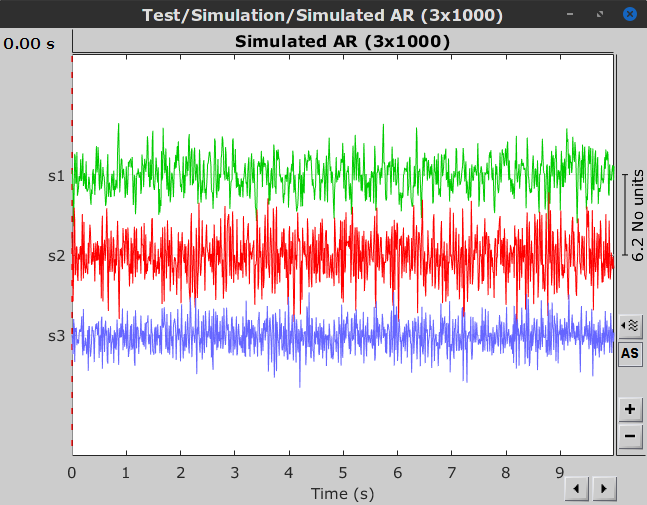Viewport: 647px width, 505px height.
Task: Click the 6.2 No units amplitude scale bar
Action: [636, 215]
